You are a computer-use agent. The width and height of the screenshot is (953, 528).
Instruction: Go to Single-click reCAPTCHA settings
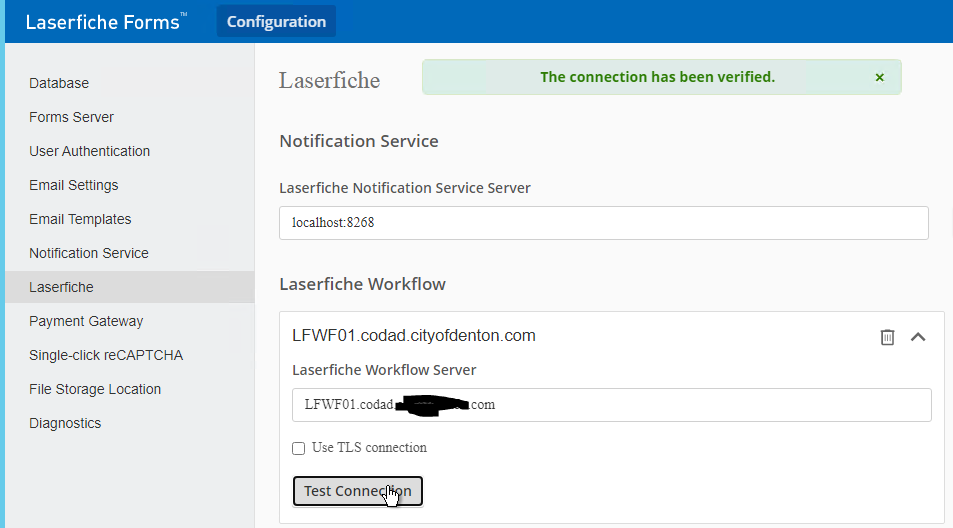point(106,355)
